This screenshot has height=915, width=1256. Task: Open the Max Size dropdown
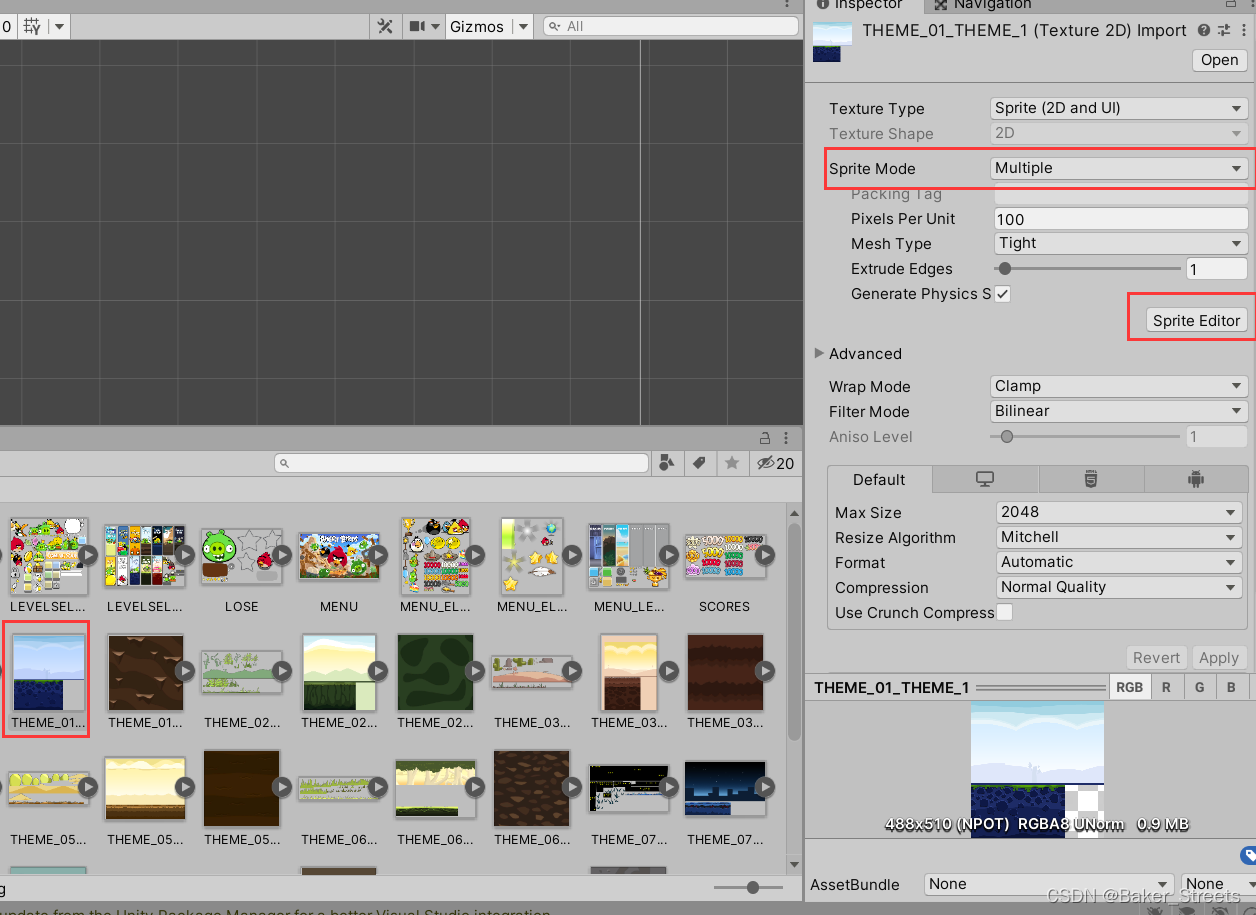click(1119, 512)
